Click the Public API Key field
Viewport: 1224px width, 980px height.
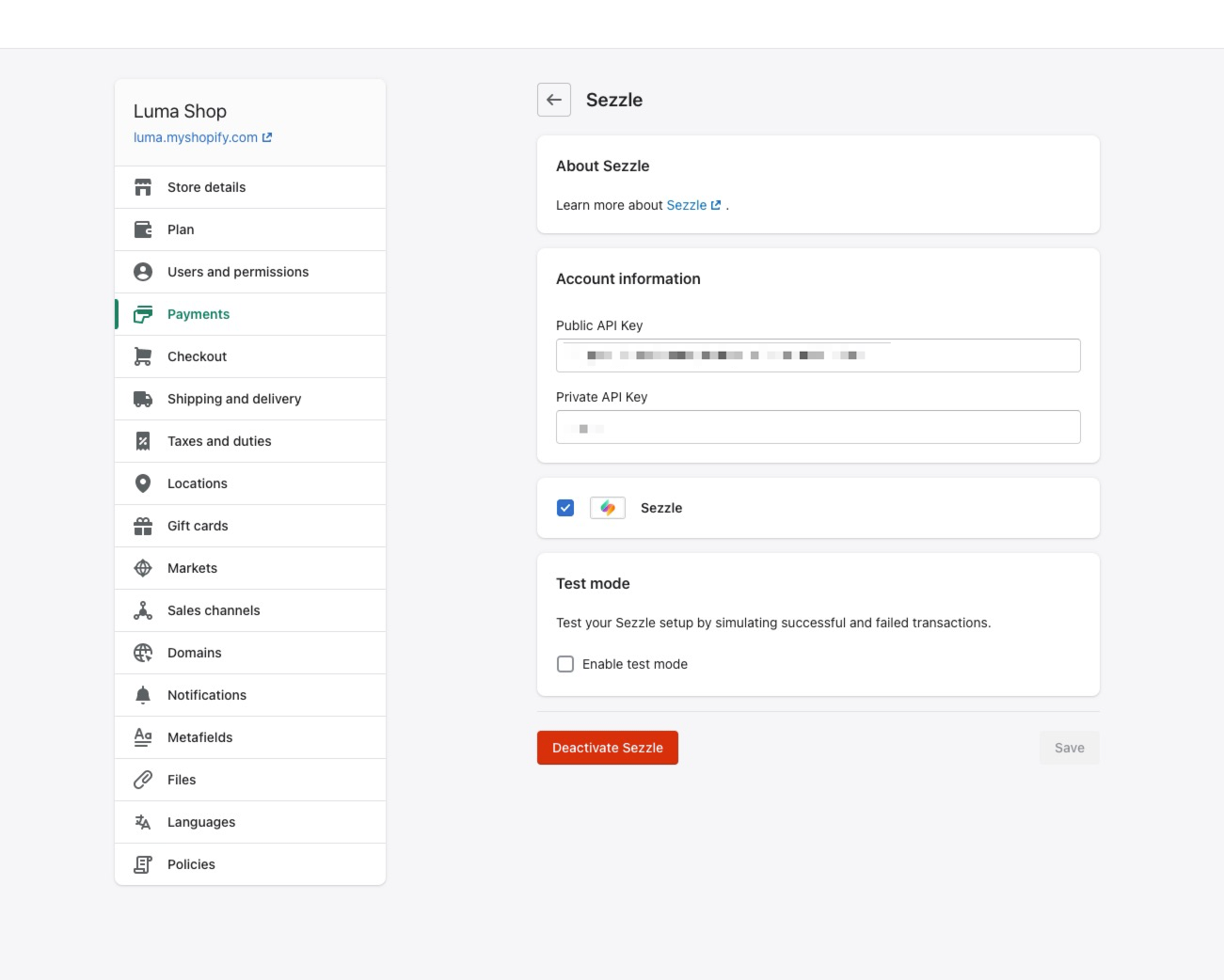click(x=819, y=356)
